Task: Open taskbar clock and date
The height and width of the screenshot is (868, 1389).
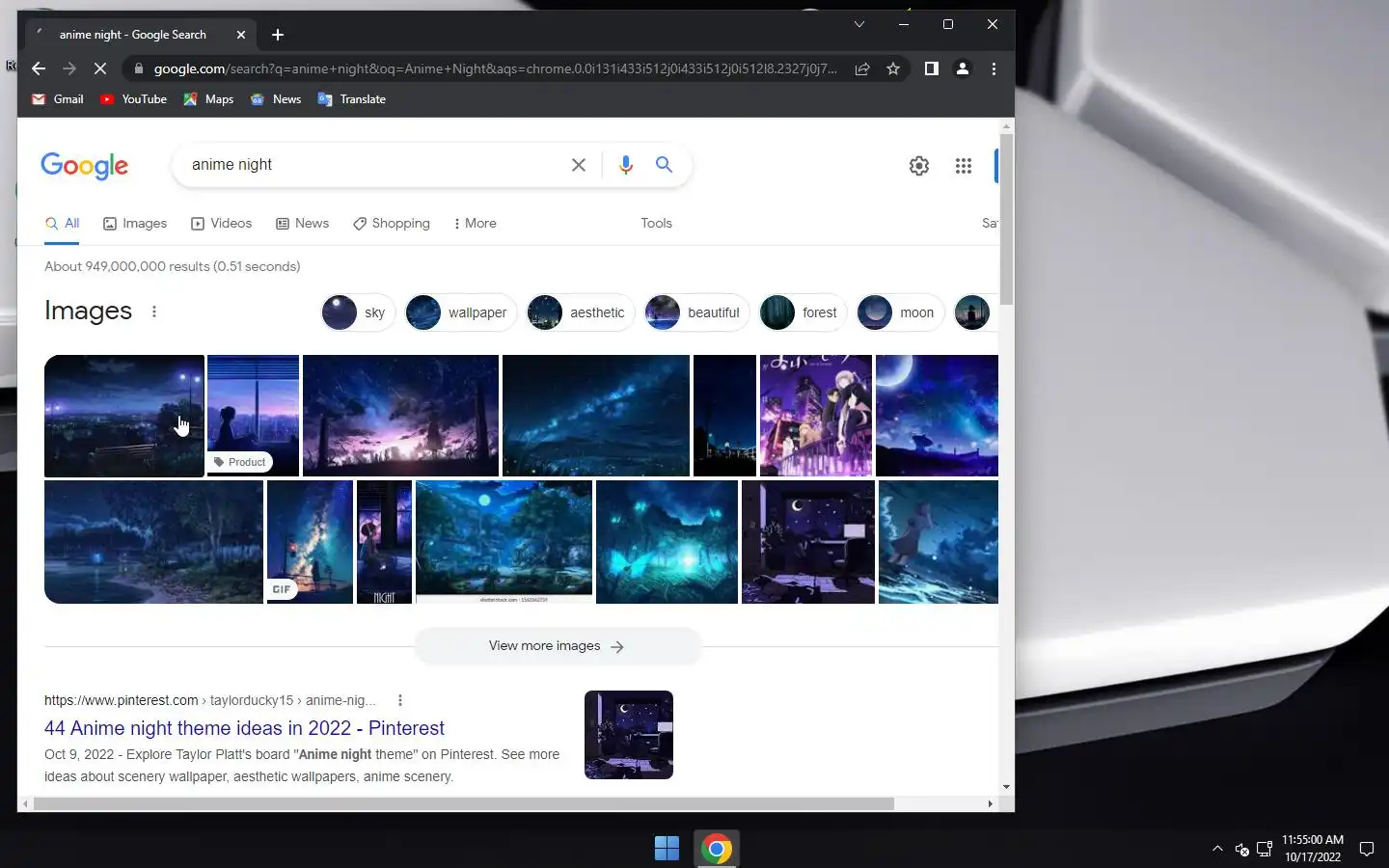Action: click(x=1312, y=849)
